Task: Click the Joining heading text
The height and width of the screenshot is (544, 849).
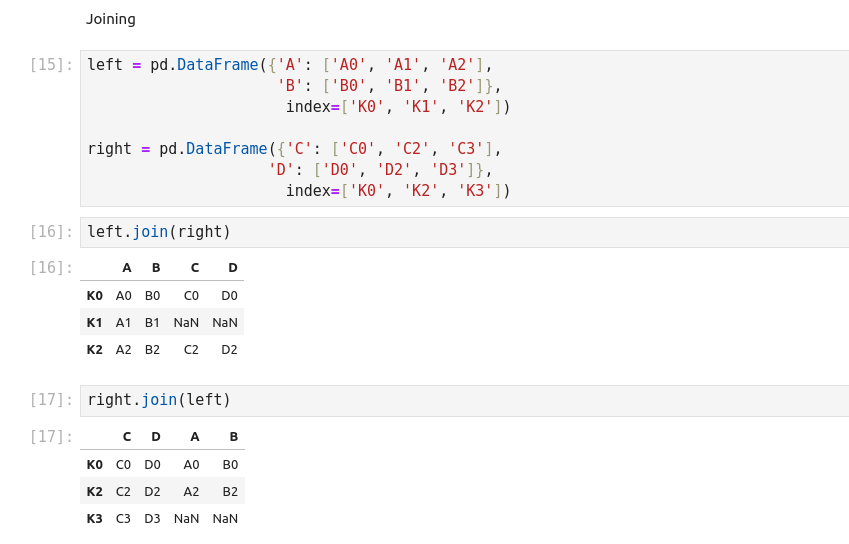Action: pyautogui.click(x=111, y=19)
